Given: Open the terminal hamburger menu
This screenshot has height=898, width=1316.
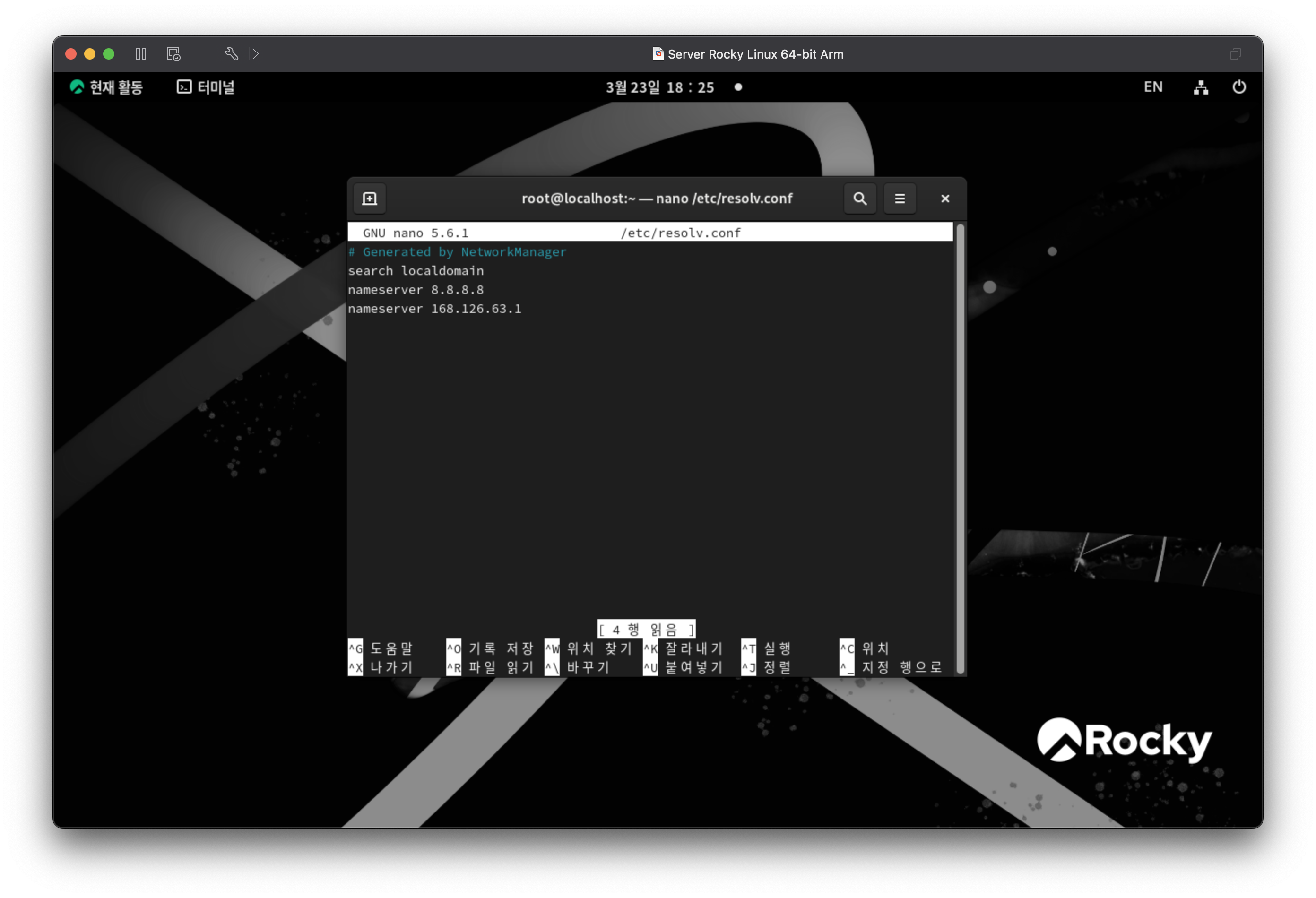Looking at the screenshot, I should tap(899, 199).
